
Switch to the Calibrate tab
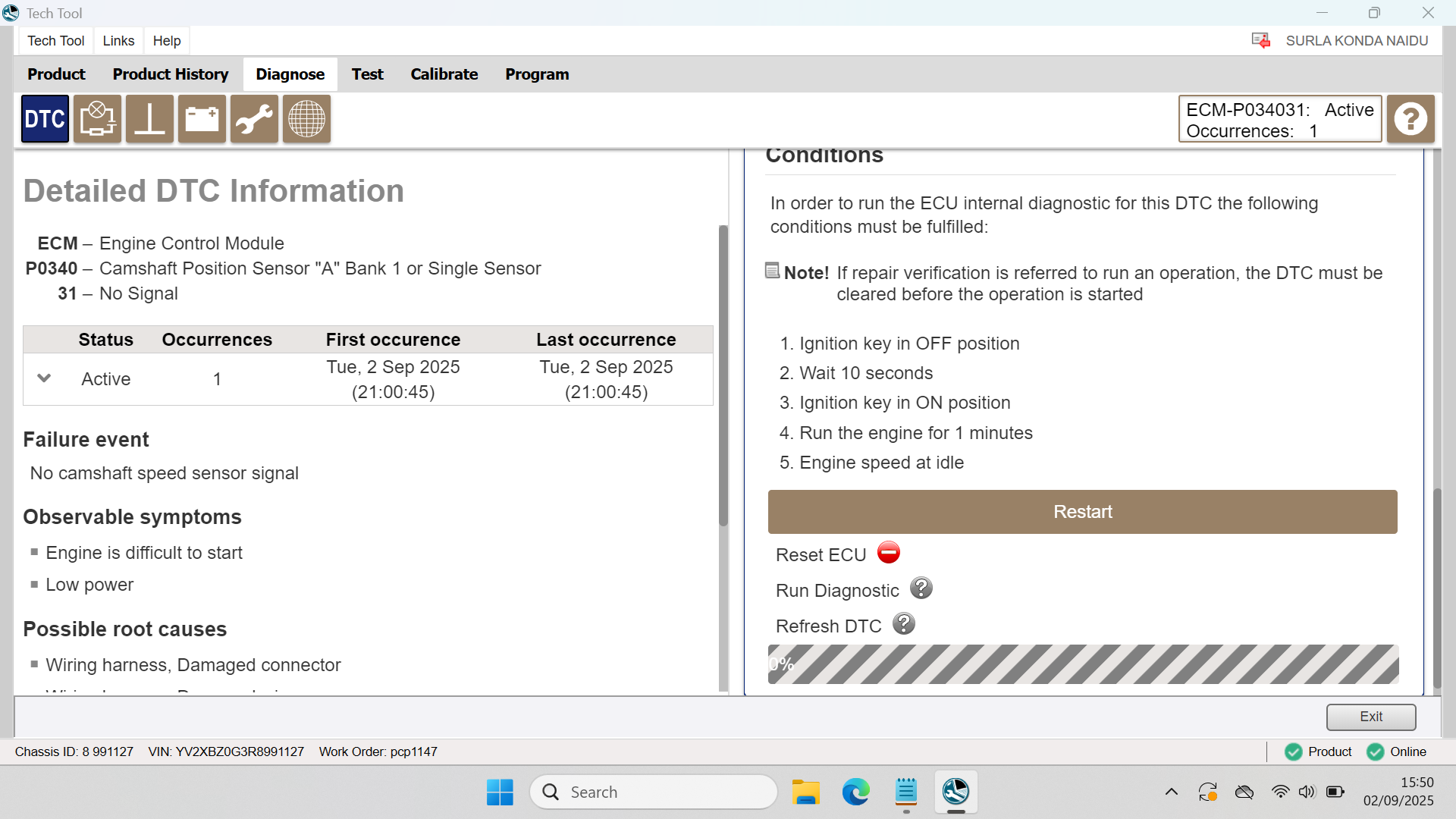tap(444, 74)
